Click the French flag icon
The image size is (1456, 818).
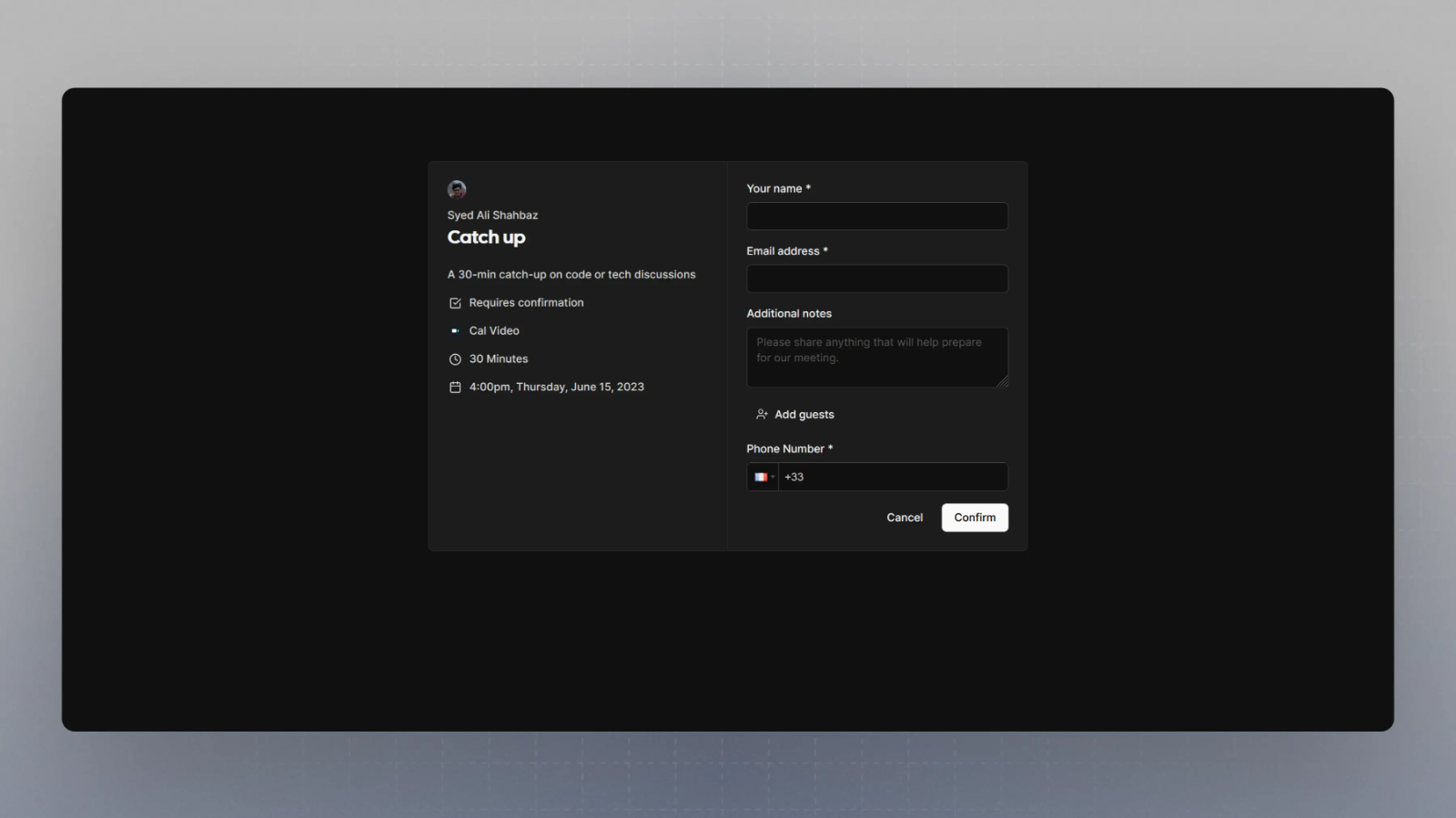760,477
